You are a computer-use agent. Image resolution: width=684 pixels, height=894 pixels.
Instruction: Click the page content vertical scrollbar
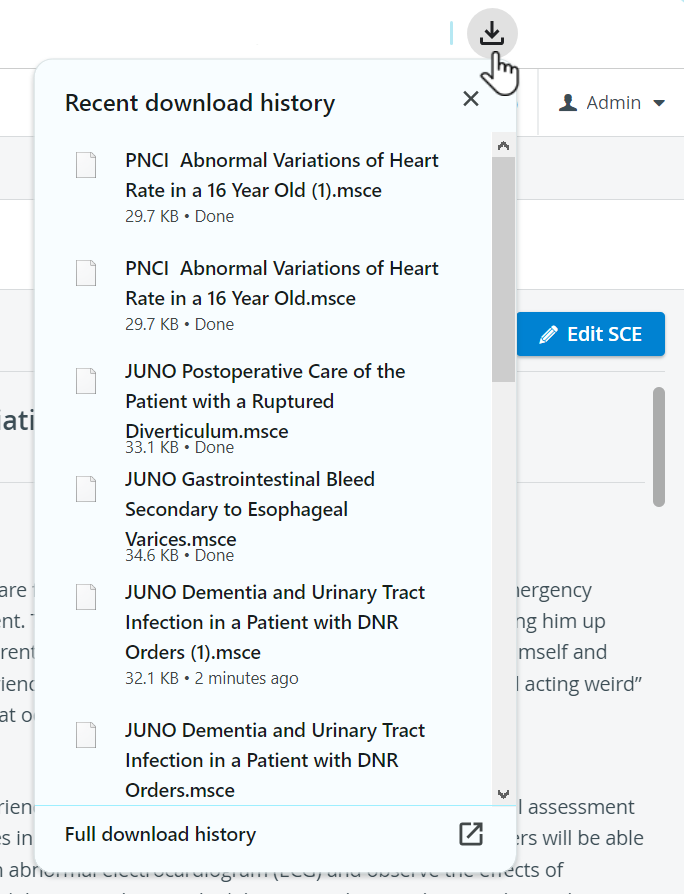pyautogui.click(x=659, y=447)
